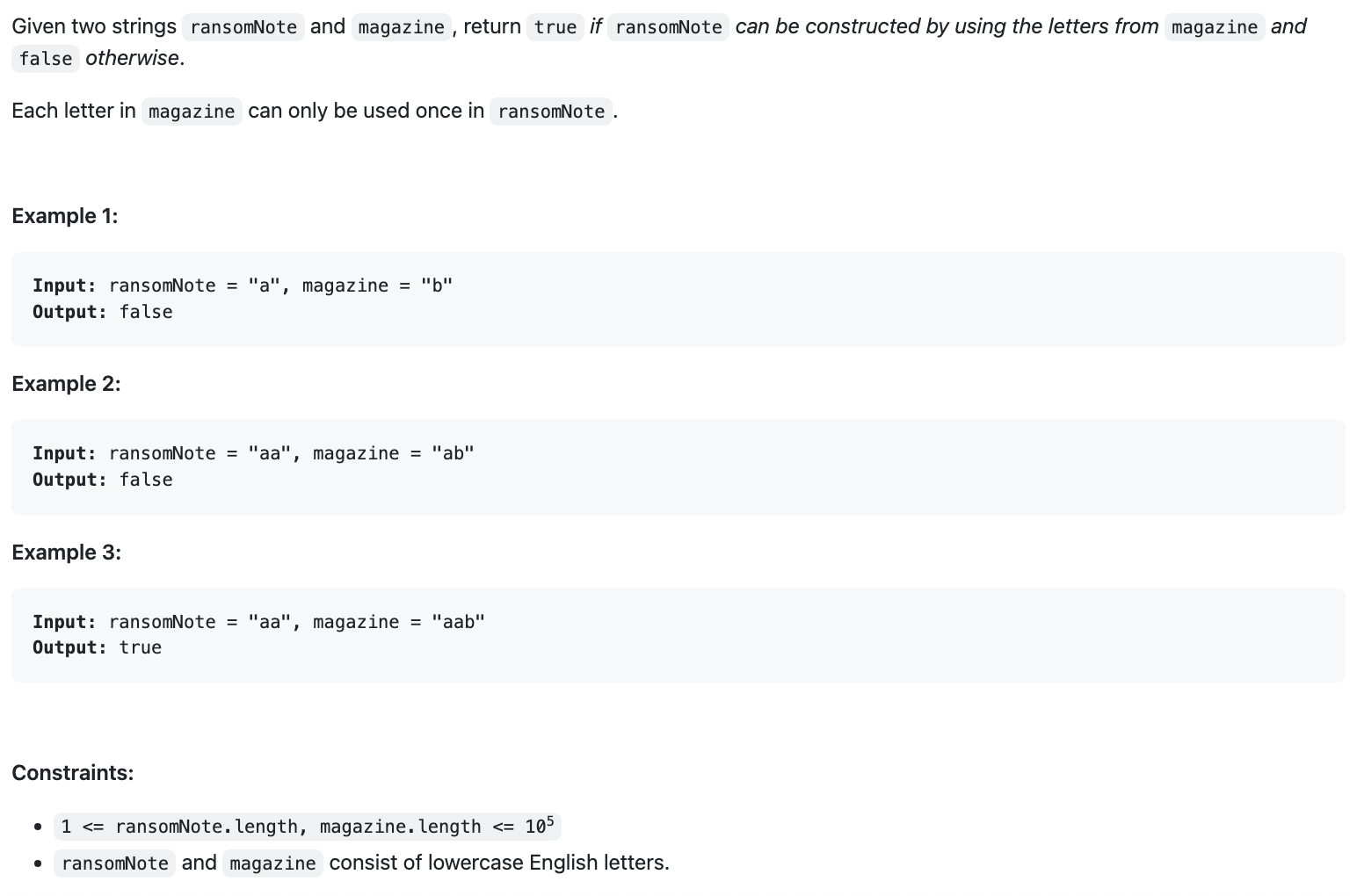Click Example 1 output value false
This screenshot has height=896, width=1357.
(x=146, y=312)
